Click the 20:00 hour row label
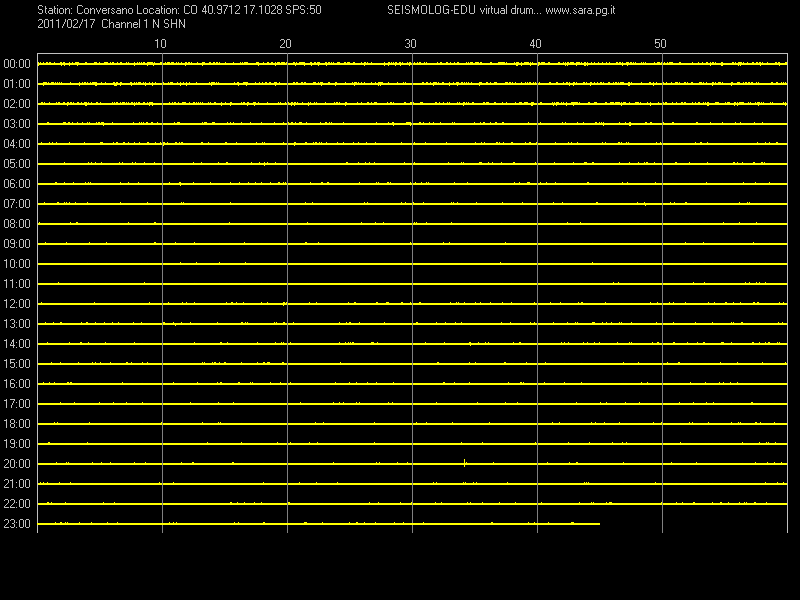 [17, 464]
